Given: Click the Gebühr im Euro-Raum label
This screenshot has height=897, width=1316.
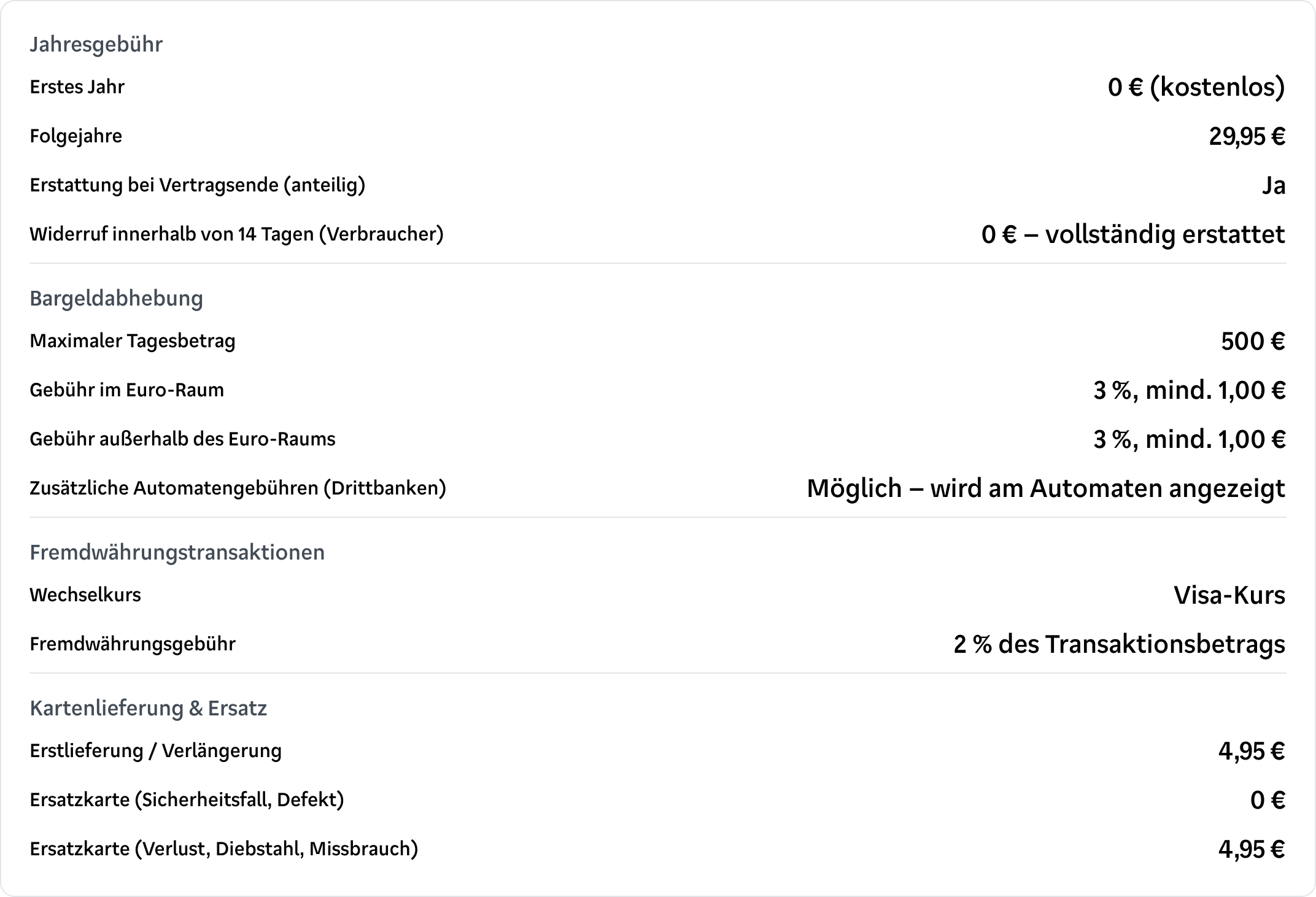Looking at the screenshot, I should point(126,390).
